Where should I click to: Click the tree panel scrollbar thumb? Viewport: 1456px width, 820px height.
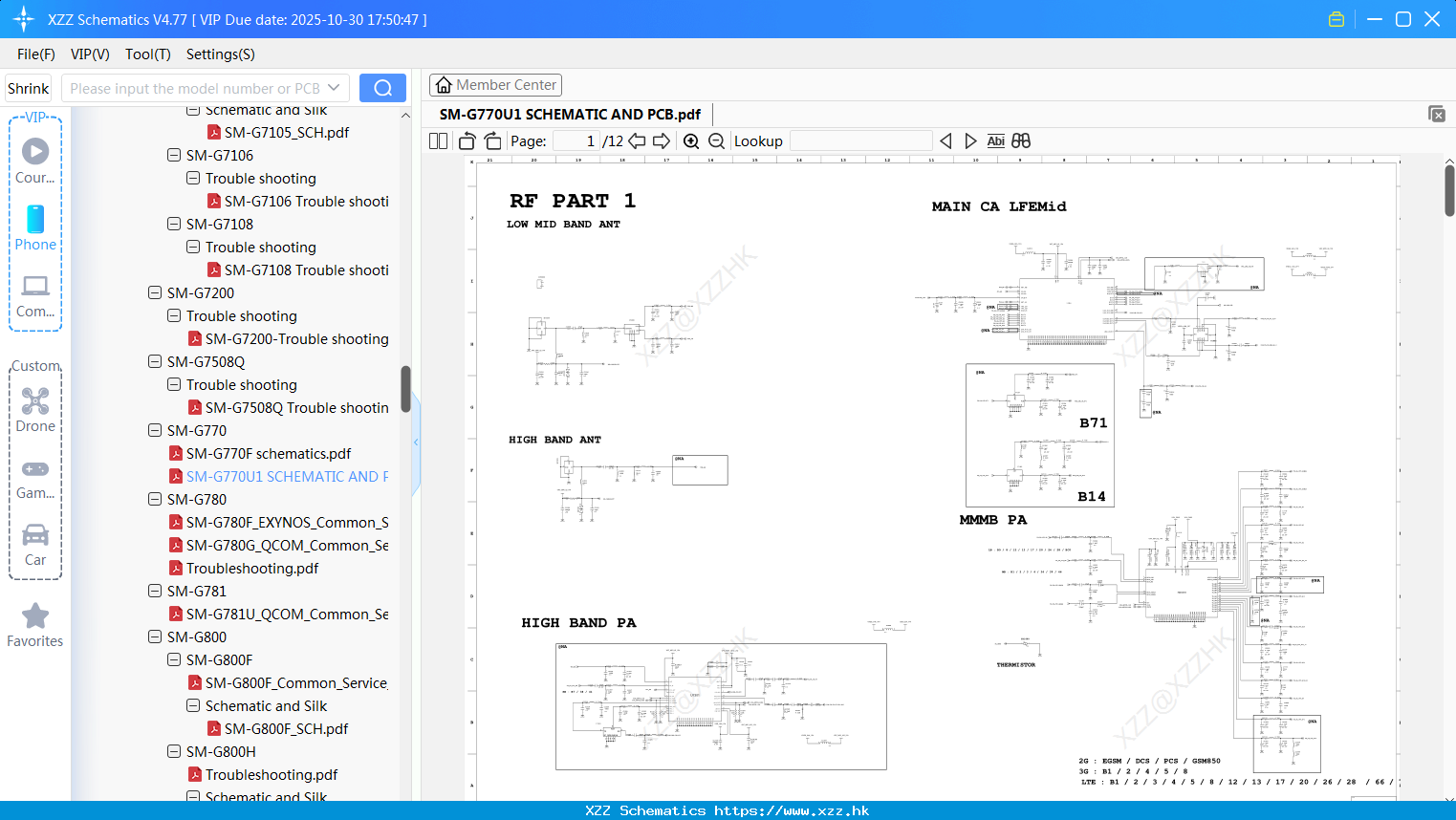pyautogui.click(x=405, y=389)
